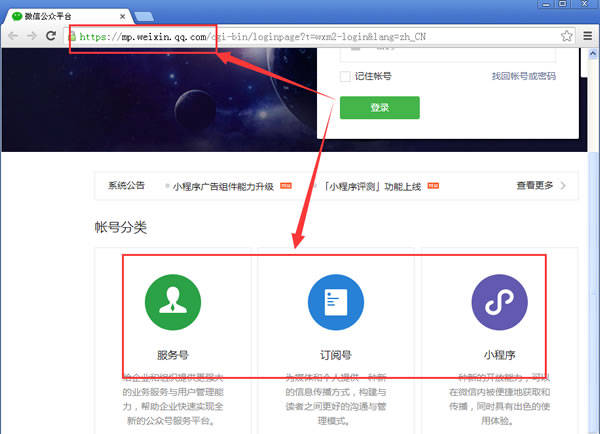Click the scrollbar up arrow at right
Viewport: 600px width, 434px height.
(x=593, y=54)
